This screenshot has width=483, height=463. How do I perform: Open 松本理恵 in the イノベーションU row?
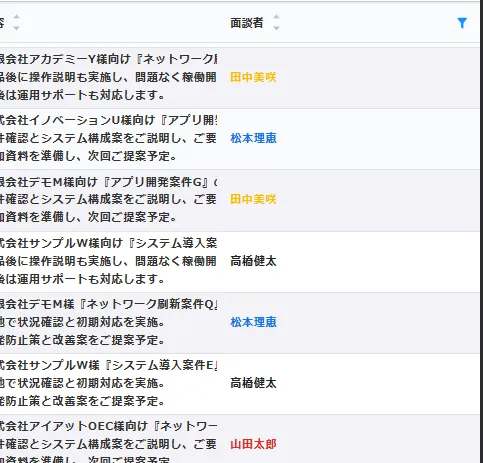pyautogui.click(x=253, y=138)
